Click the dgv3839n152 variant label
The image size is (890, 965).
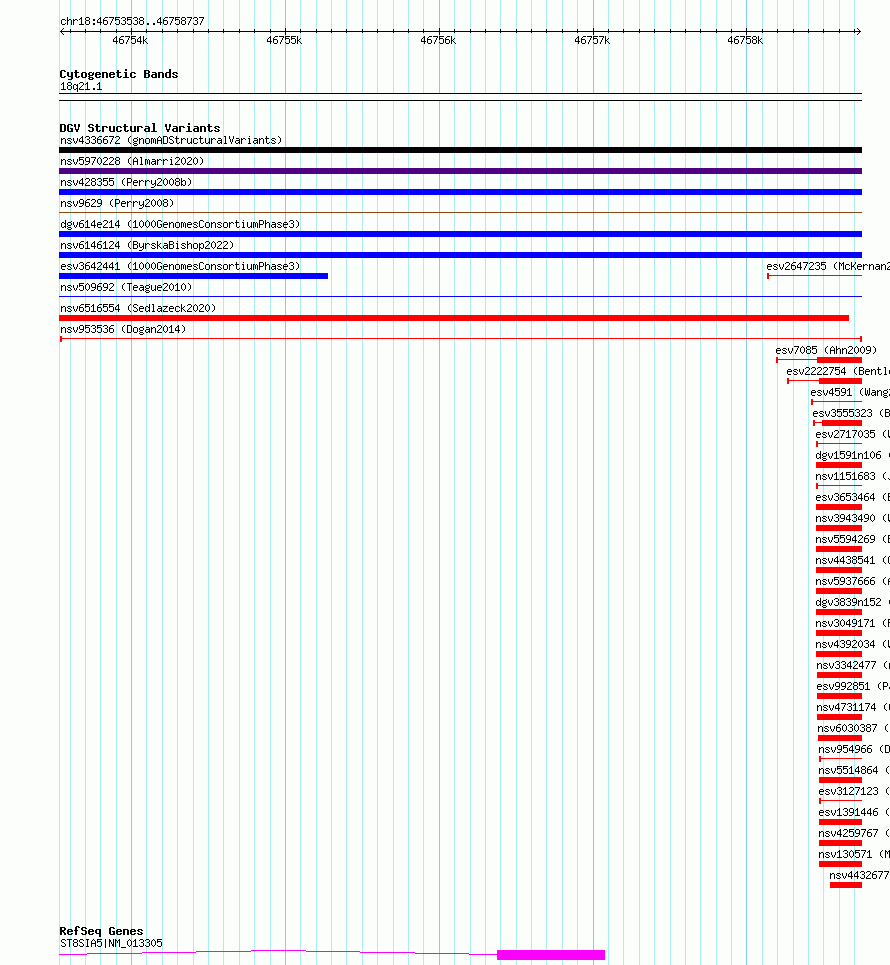[852, 602]
